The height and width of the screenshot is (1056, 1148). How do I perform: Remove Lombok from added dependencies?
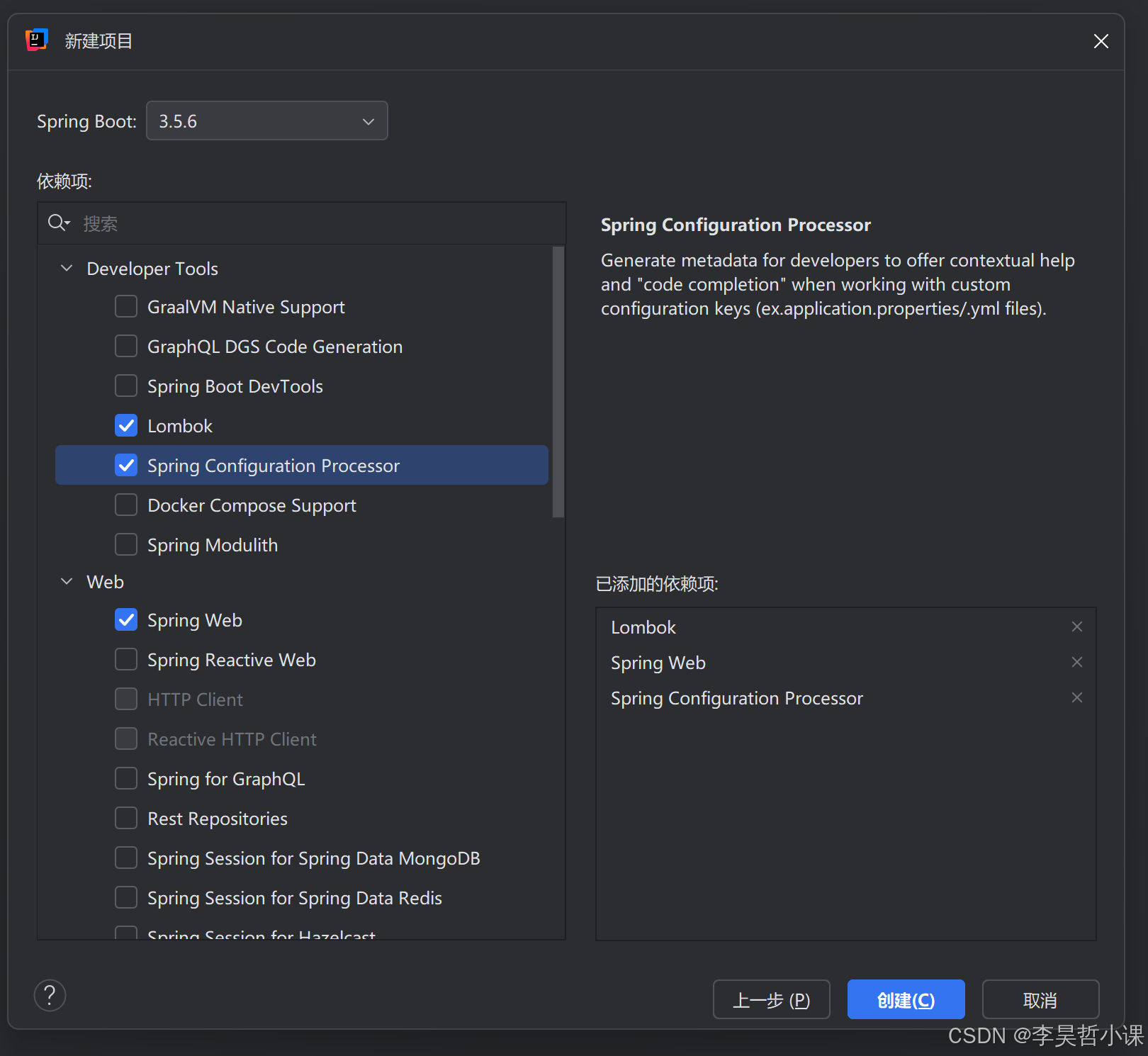[x=1077, y=627]
